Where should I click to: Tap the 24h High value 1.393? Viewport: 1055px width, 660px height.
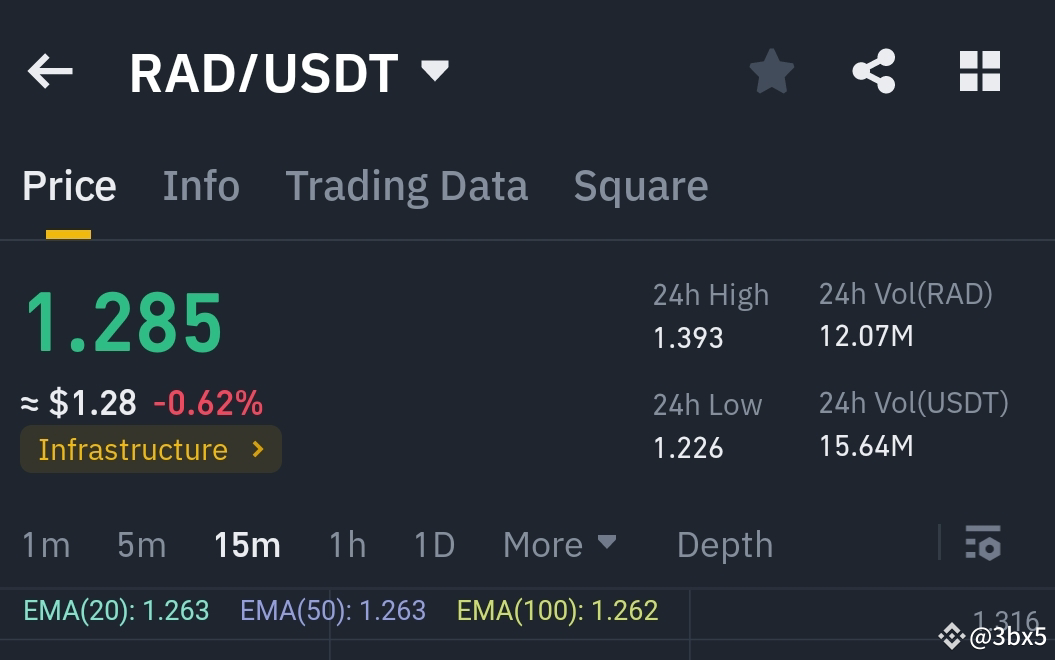(x=688, y=337)
